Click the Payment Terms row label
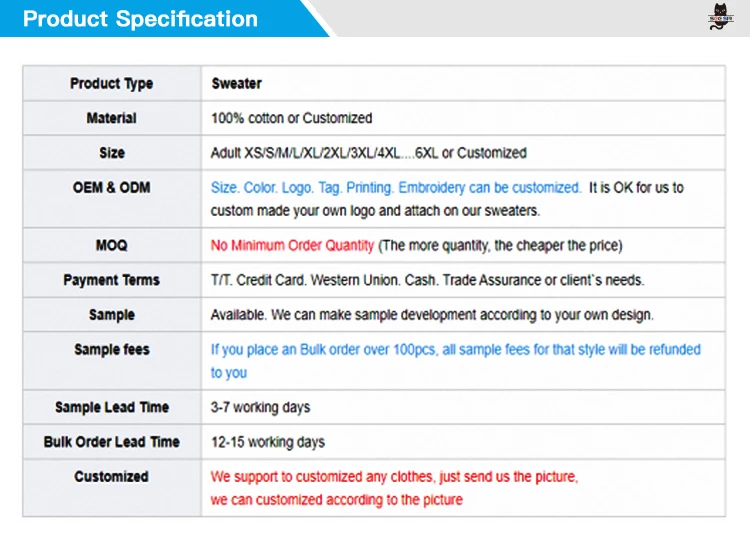750x541 pixels. click(x=111, y=280)
